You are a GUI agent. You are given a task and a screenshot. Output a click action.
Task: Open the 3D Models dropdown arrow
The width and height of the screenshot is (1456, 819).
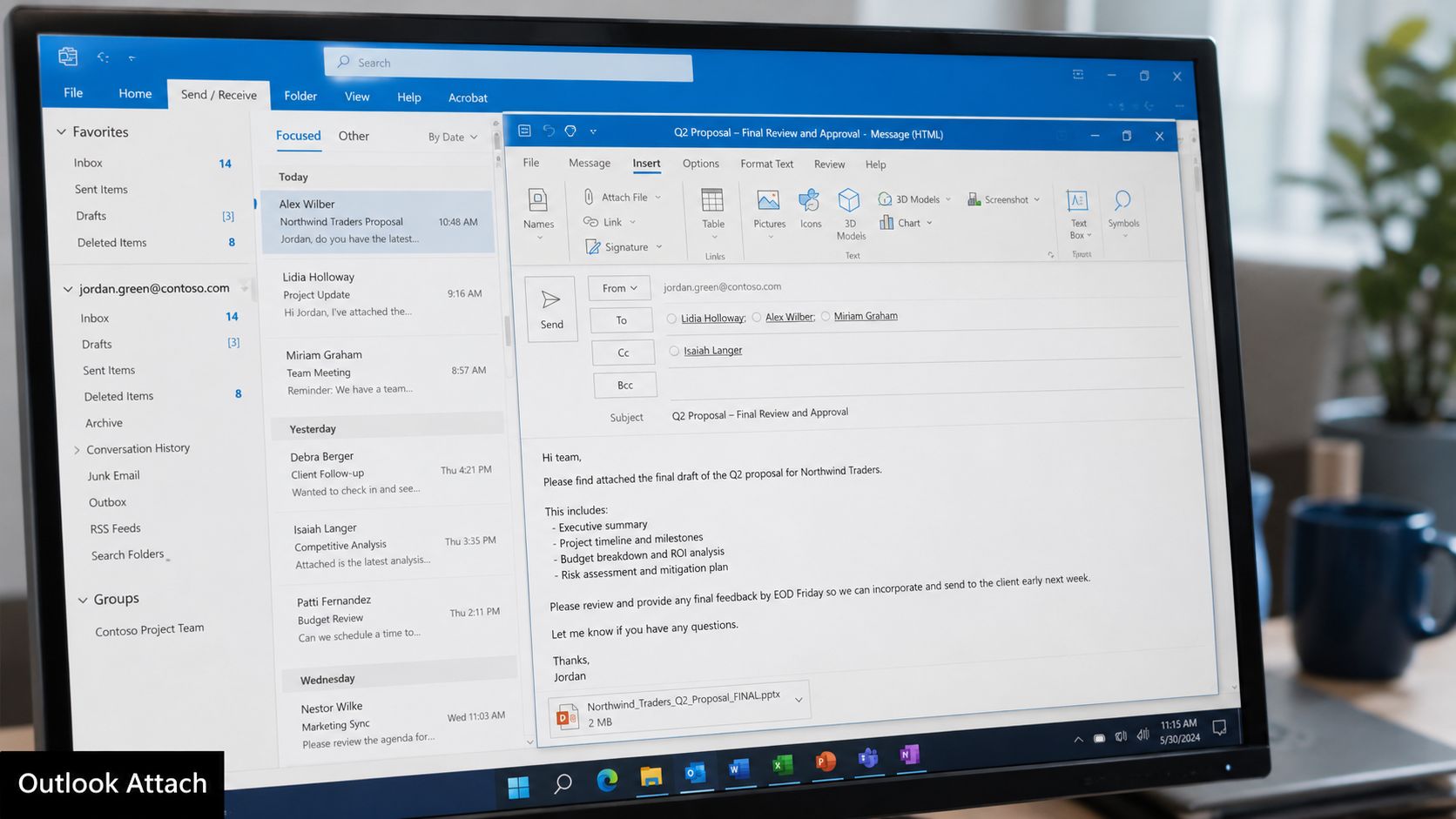(948, 199)
